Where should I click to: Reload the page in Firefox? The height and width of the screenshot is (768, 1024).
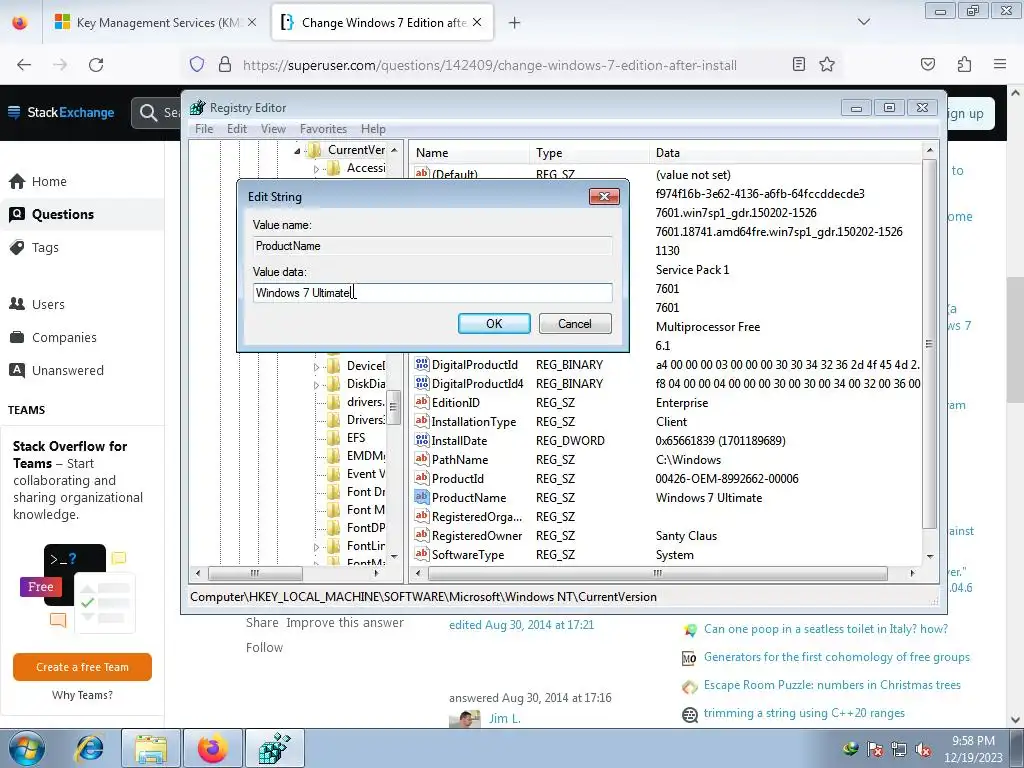tap(96, 65)
